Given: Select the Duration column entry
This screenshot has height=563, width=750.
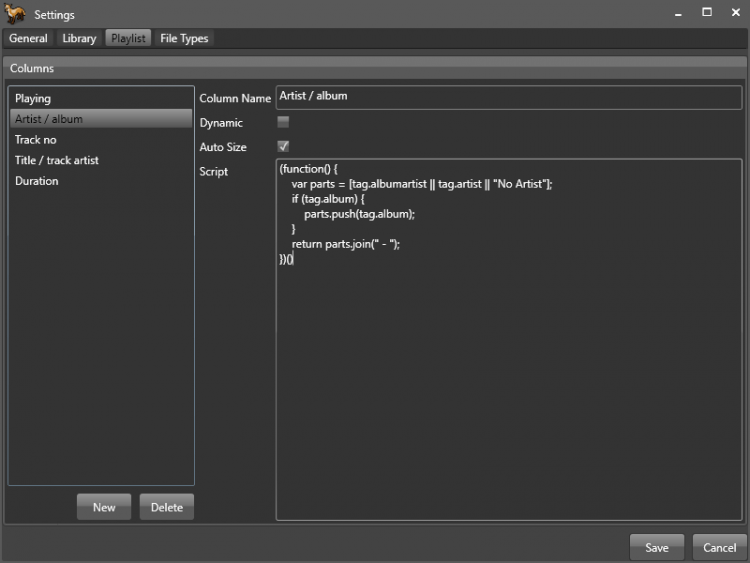Looking at the screenshot, I should [x=37, y=181].
